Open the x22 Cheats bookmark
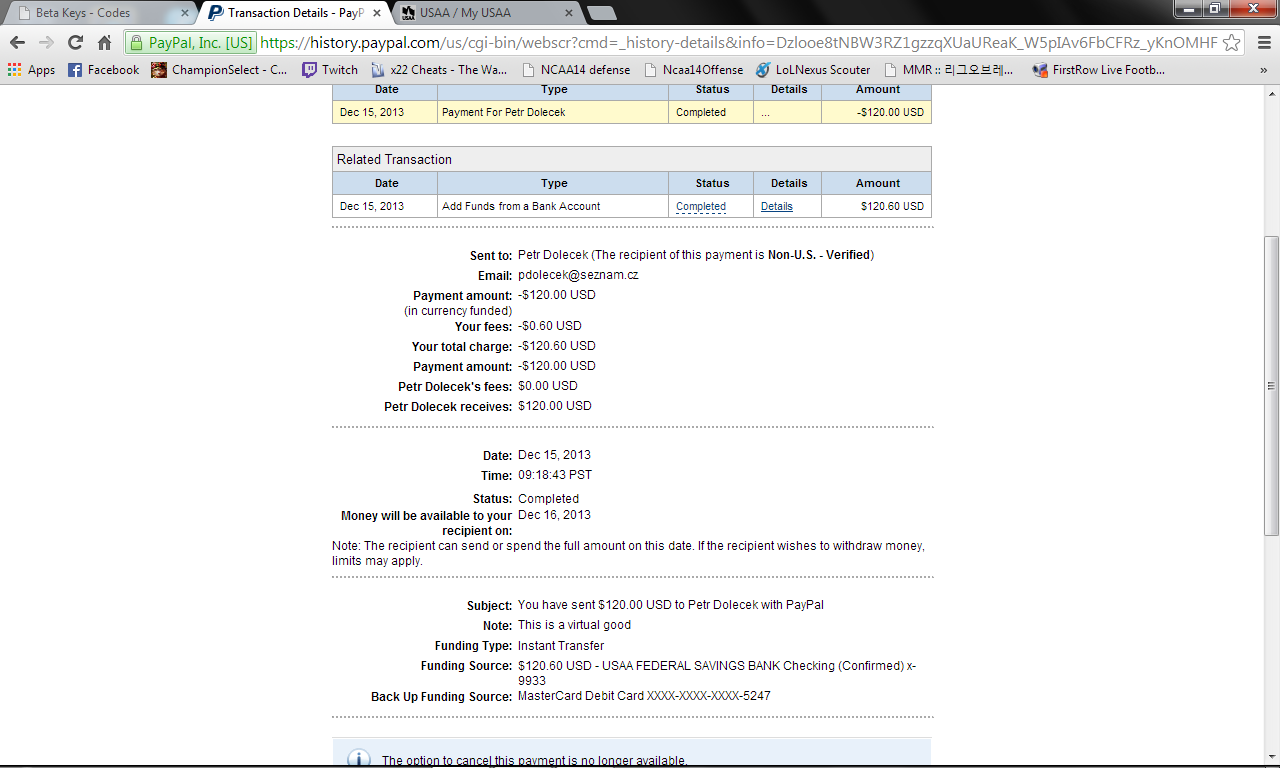Image resolution: width=1280 pixels, height=768 pixels. pos(439,70)
